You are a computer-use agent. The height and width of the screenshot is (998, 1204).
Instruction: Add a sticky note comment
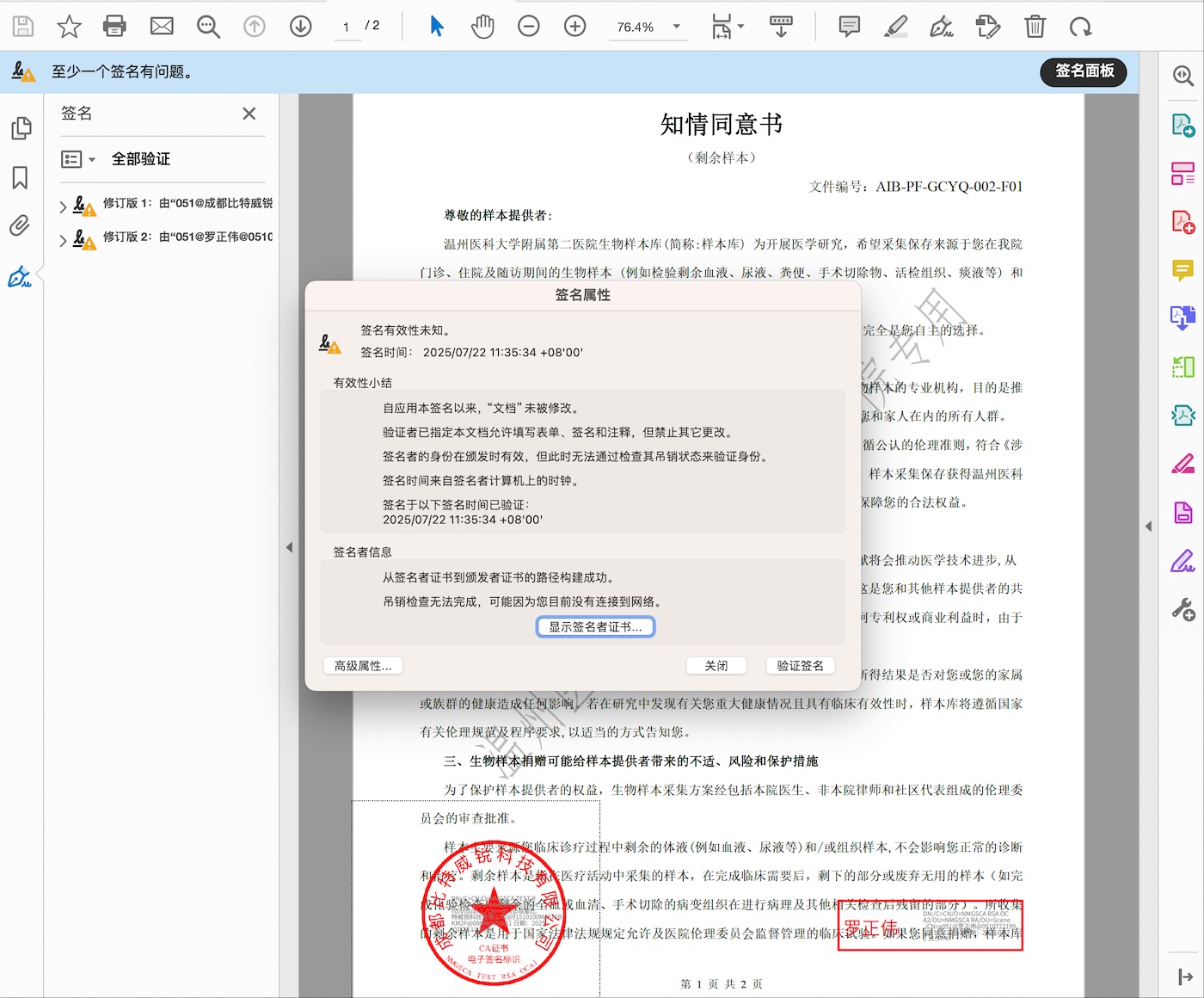tap(849, 27)
